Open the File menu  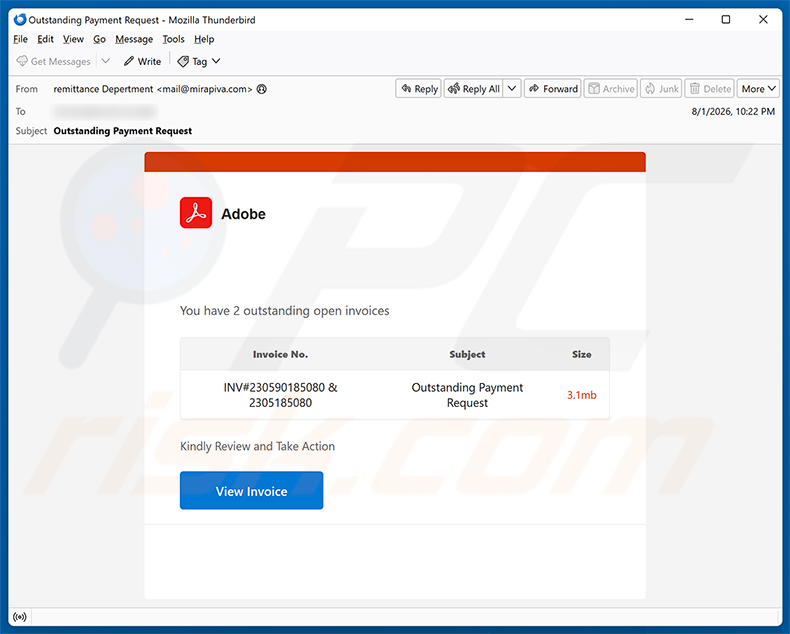(21, 39)
